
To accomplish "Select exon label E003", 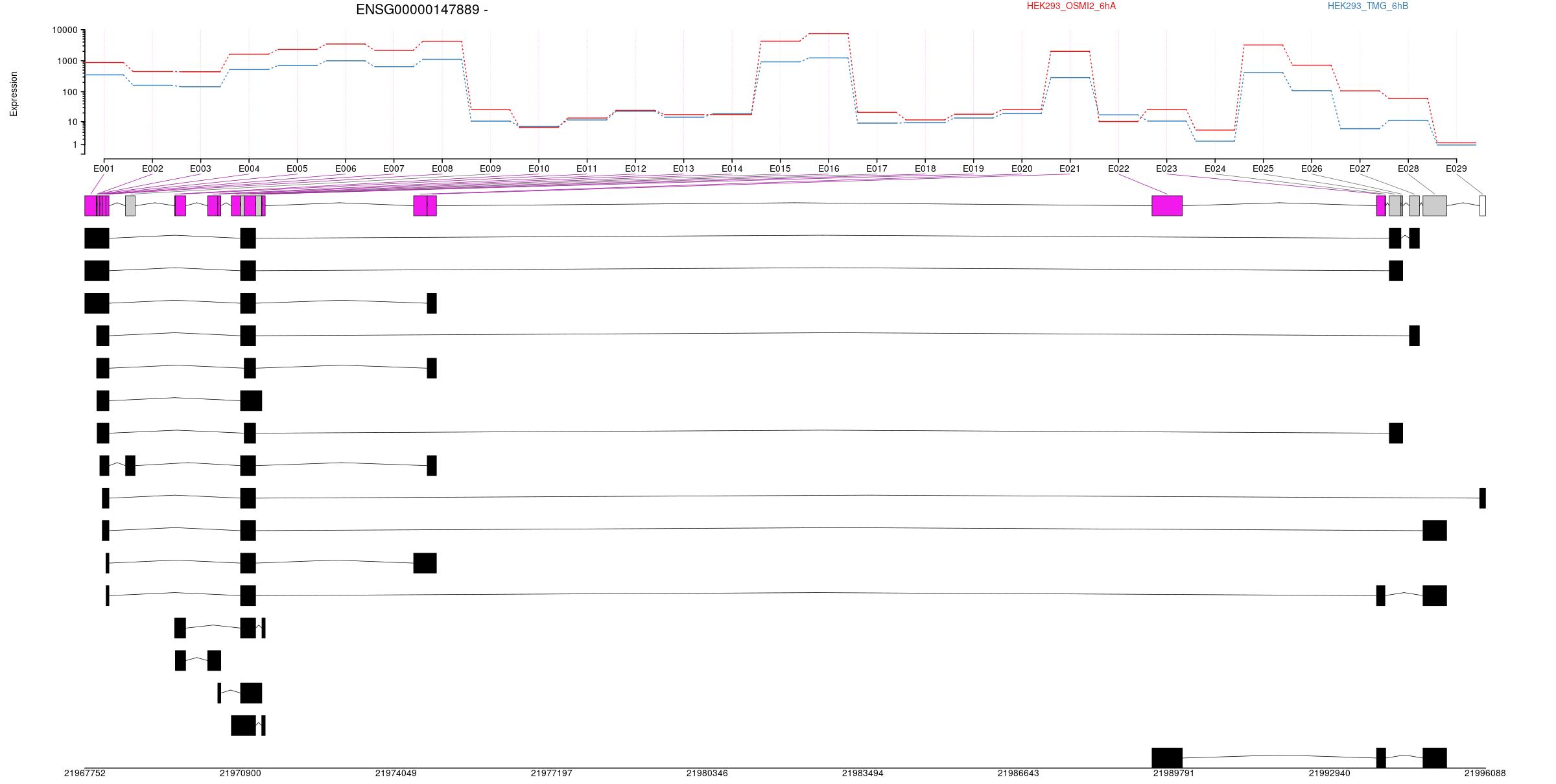I will pyautogui.click(x=200, y=168).
